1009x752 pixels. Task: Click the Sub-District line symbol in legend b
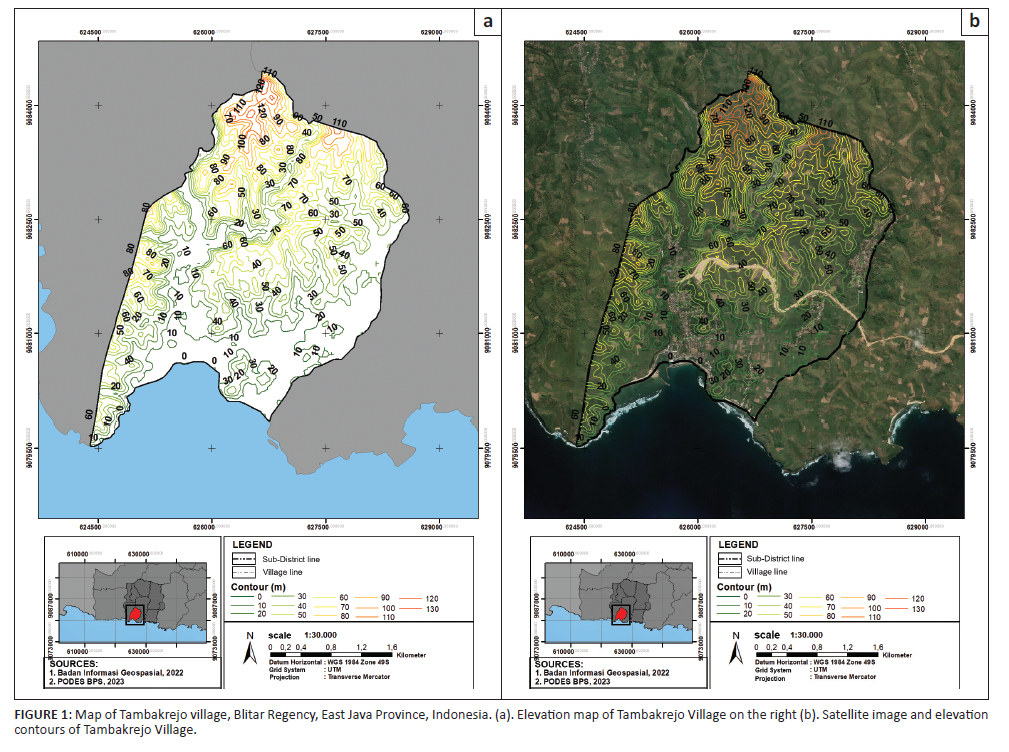729,558
